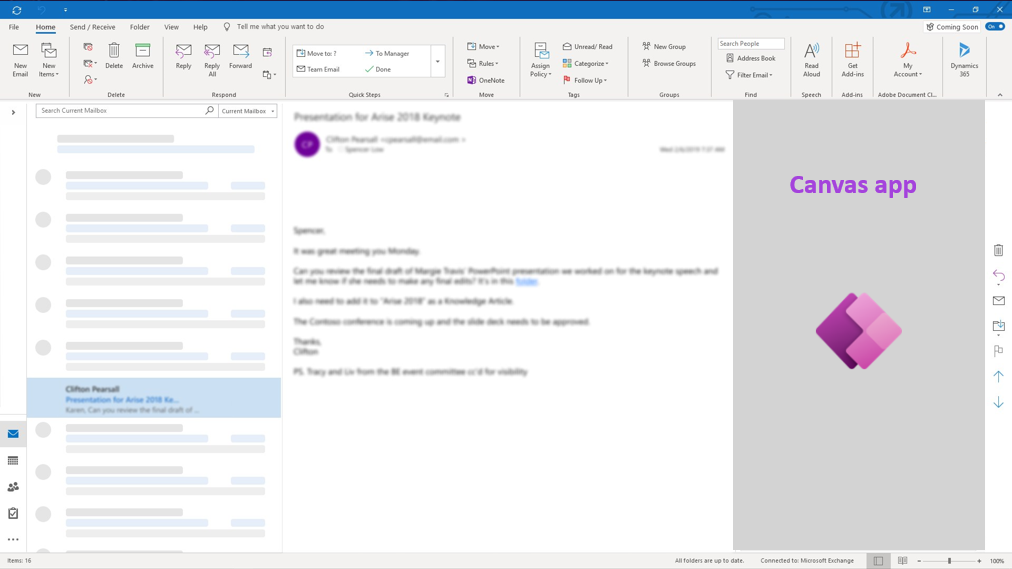Toggle Unread/Read status
The height and width of the screenshot is (569, 1012).
587,46
